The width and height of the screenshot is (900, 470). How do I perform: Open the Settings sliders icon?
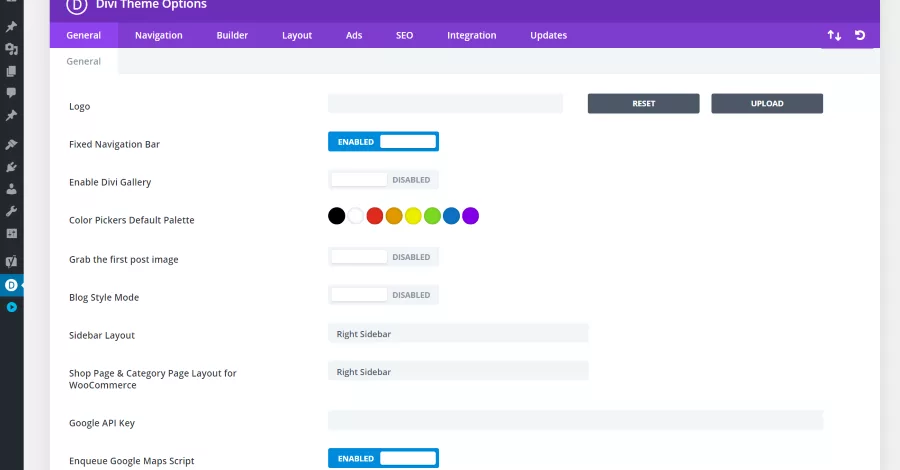pos(11,234)
